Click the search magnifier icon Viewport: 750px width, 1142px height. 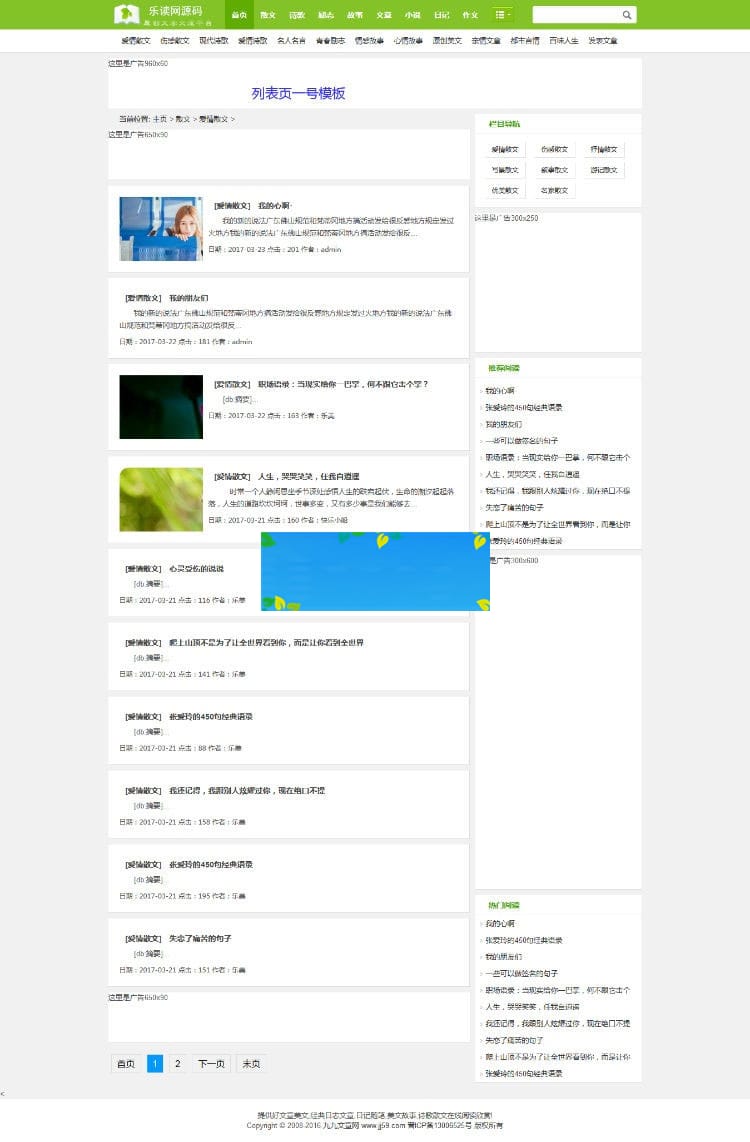pyautogui.click(x=627, y=15)
